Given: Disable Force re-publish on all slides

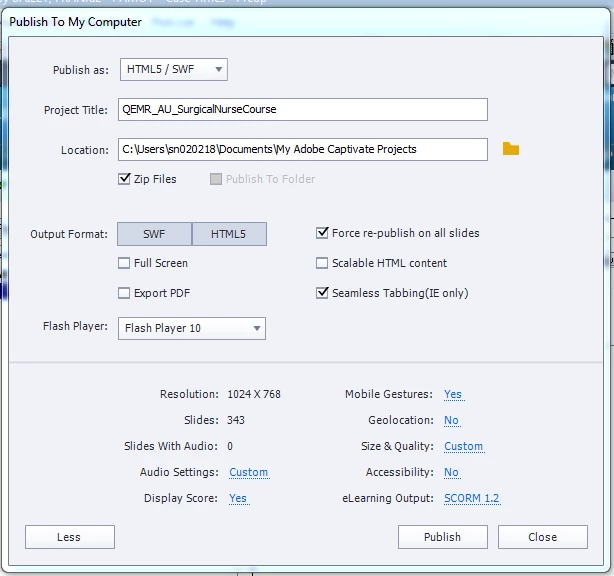Looking at the screenshot, I should (x=322, y=233).
